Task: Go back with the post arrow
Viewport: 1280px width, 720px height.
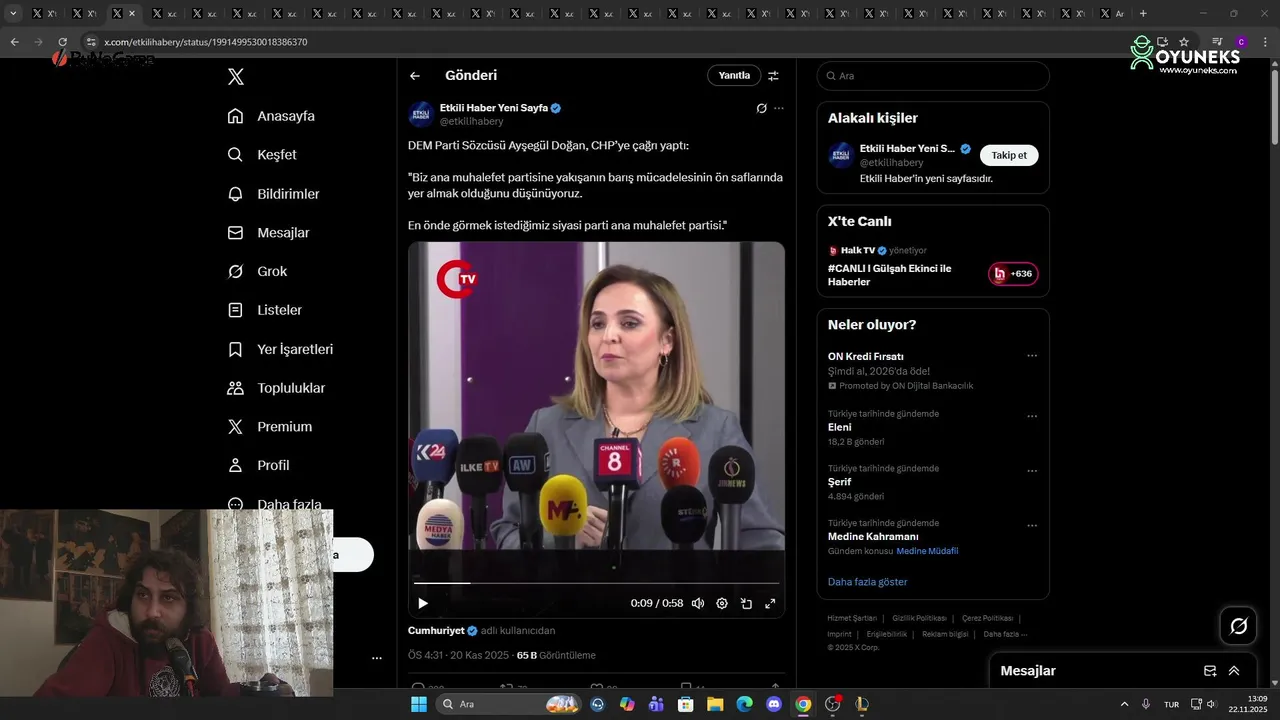Action: pyautogui.click(x=415, y=76)
